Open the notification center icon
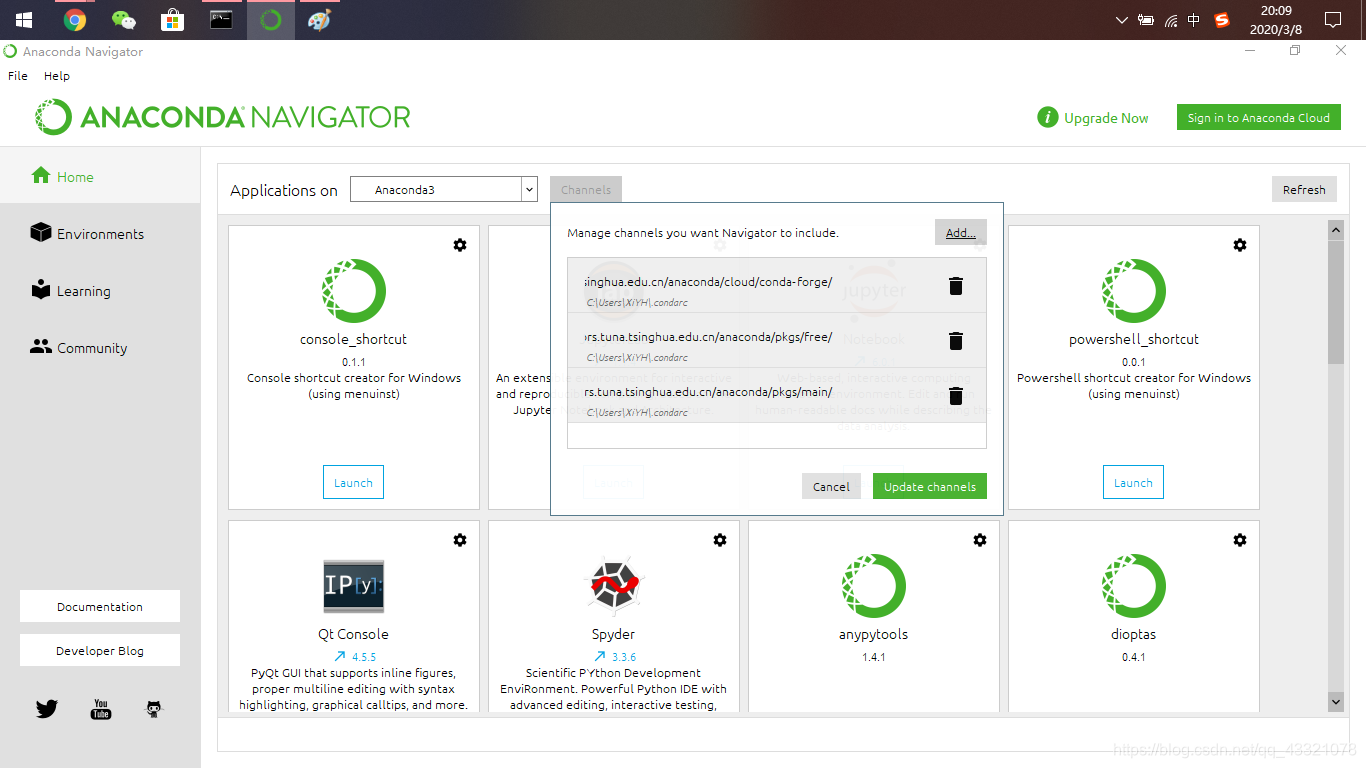Screen dimensions: 1366x768 tap(1333, 20)
